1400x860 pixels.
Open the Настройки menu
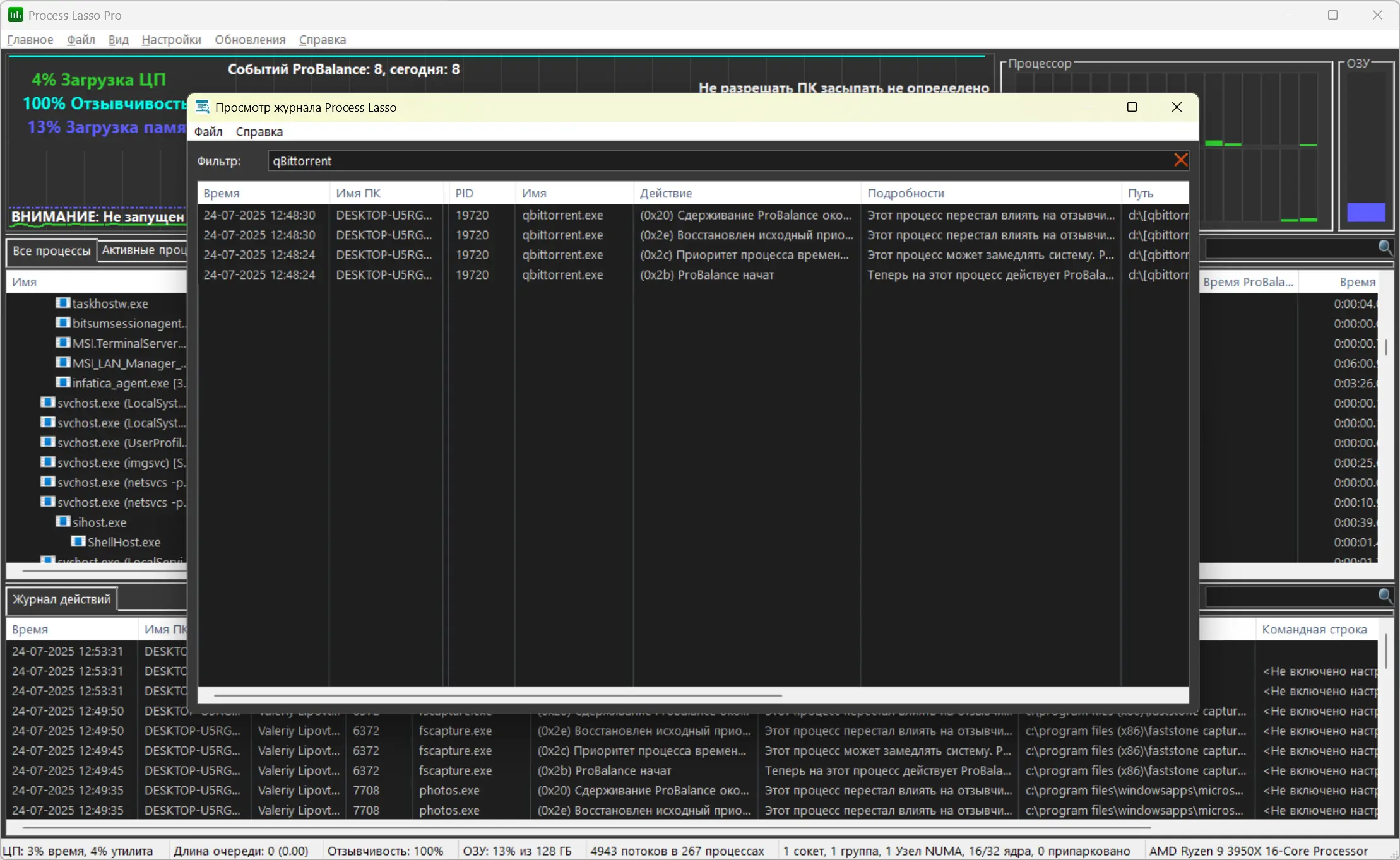[171, 40]
